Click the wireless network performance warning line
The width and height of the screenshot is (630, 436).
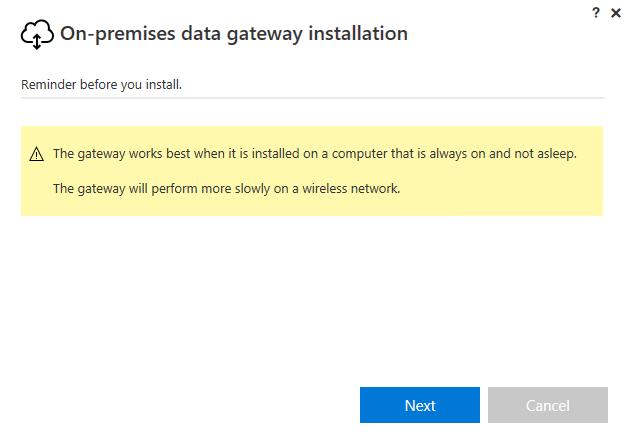click(227, 189)
